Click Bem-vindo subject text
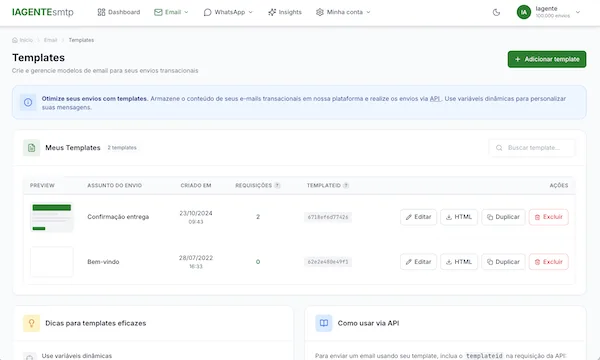This screenshot has height=360, width=600. coord(103,262)
